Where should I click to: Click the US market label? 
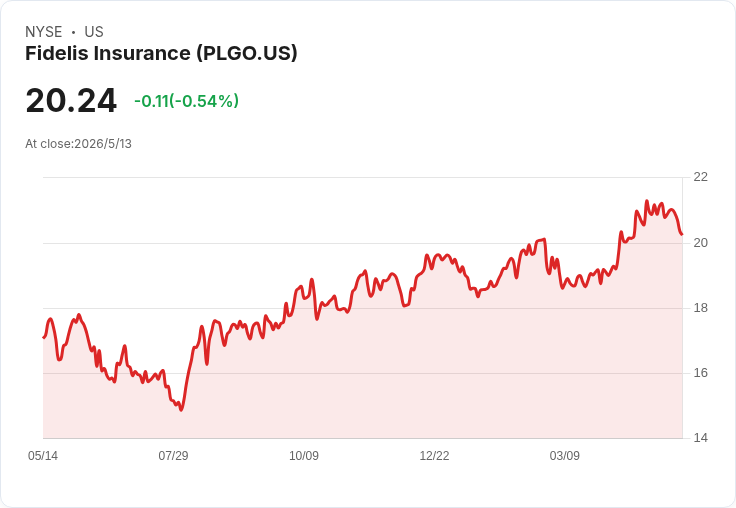pos(94,32)
